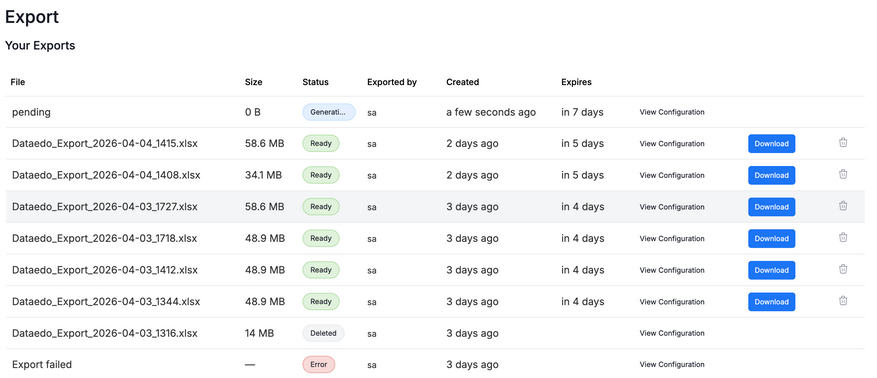Delete the Dataedo_Export_2026-04-04_1415.xlsx export via trash icon

pyautogui.click(x=843, y=143)
